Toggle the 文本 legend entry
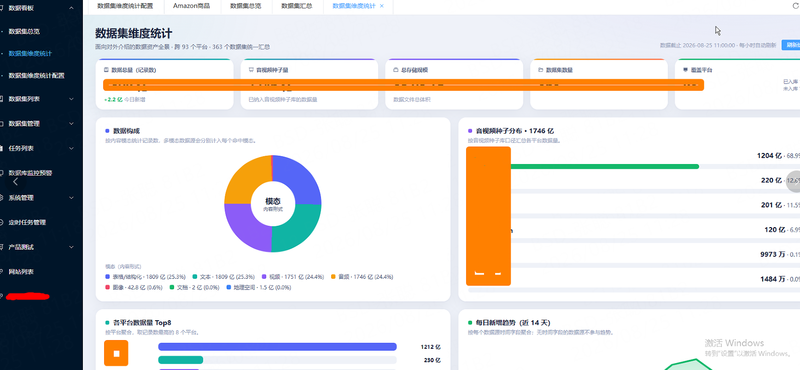The image size is (800, 370). (x=223, y=277)
